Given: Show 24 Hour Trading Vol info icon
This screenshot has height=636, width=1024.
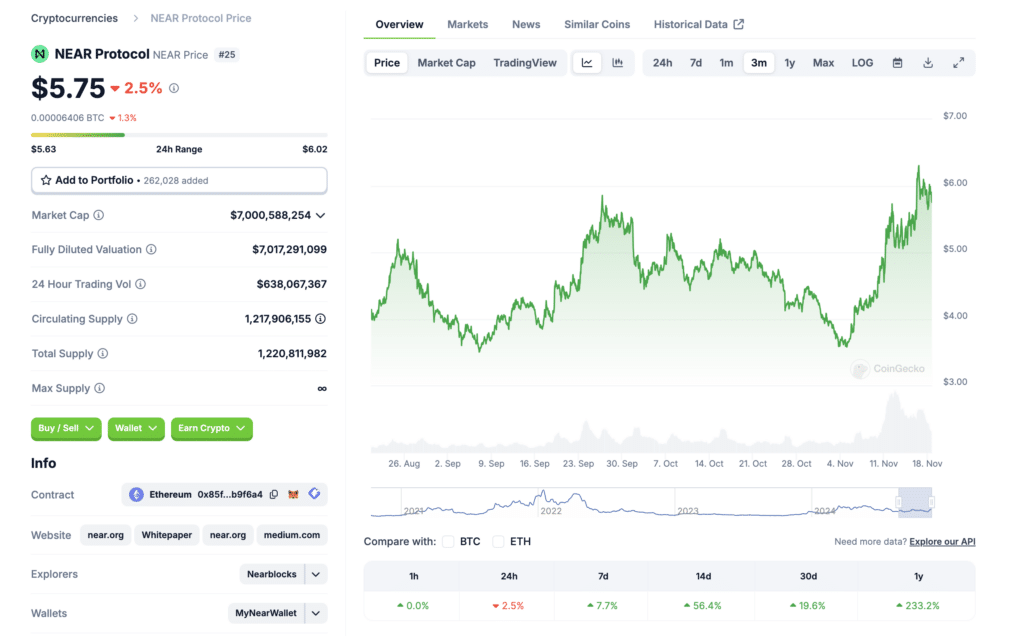Looking at the screenshot, I should click(140, 284).
